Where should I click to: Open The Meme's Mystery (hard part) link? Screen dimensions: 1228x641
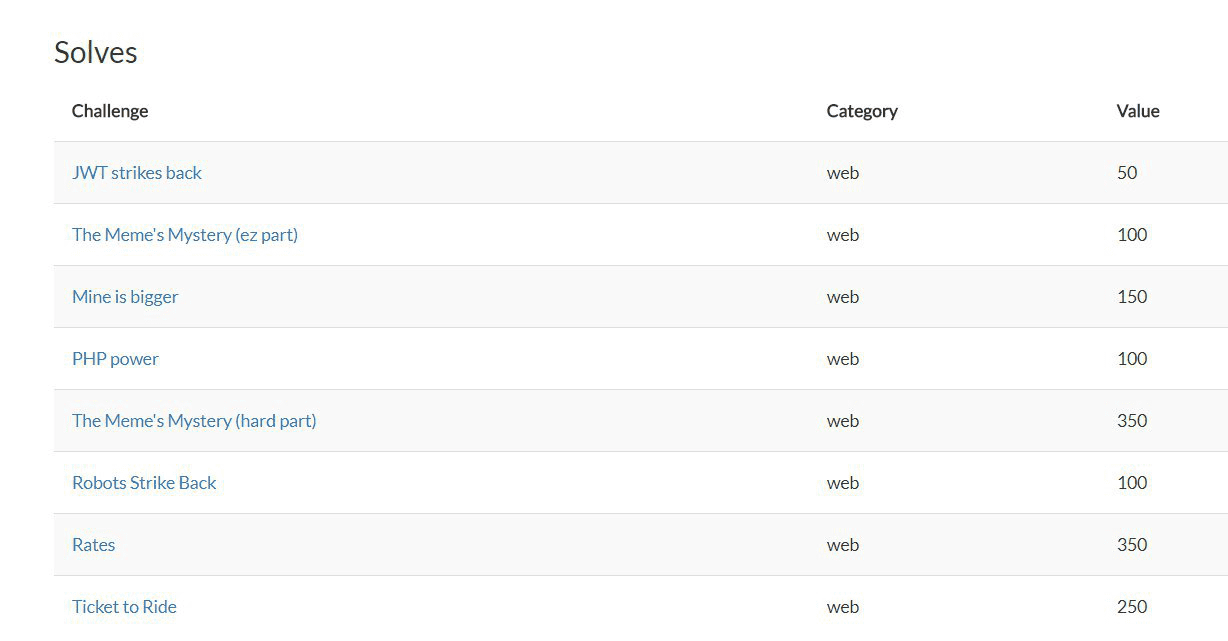[194, 421]
